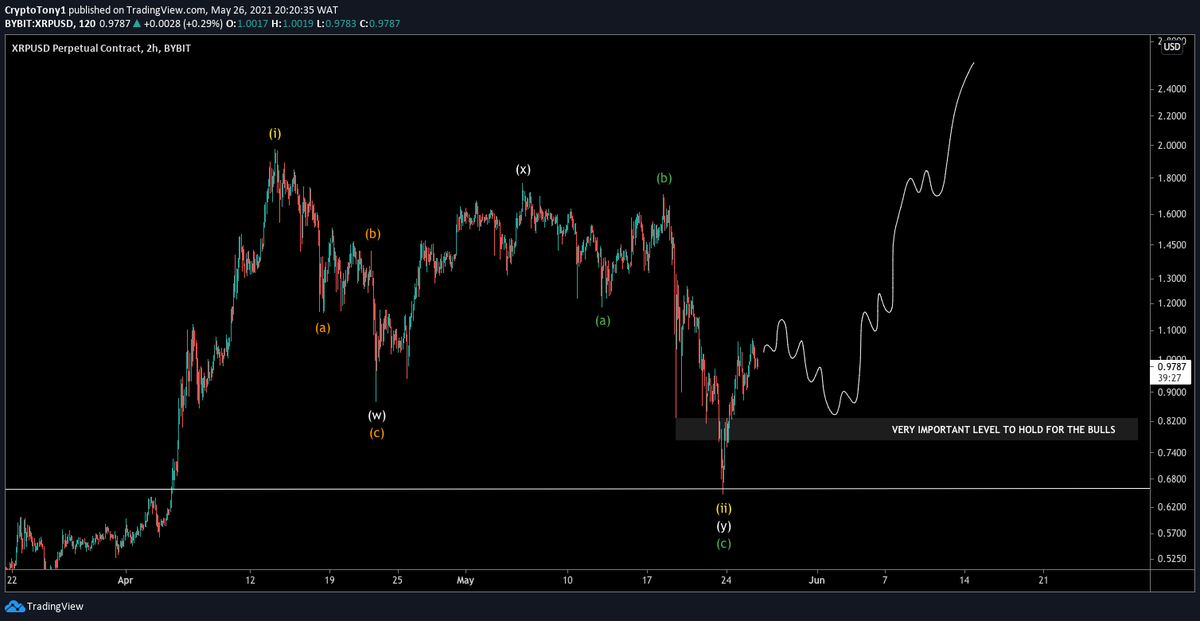The image size is (1200, 621).
Task: Click the 25 date label on time axis
Action: [x=397, y=579]
